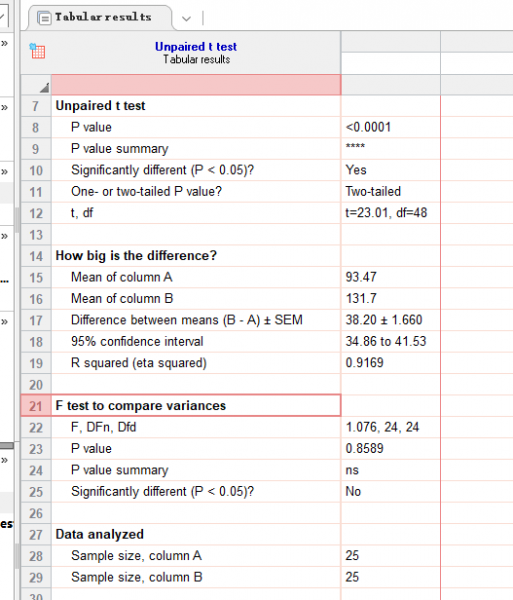513x600 pixels.
Task: Select the 25 value in row 28
Action: click(x=352, y=556)
